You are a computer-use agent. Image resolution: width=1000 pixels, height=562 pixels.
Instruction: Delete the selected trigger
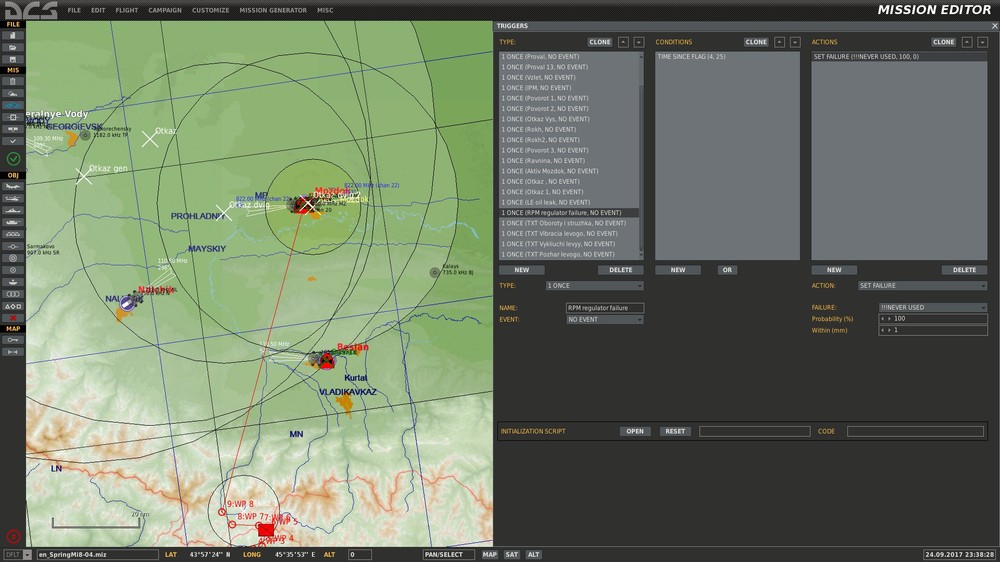coord(621,270)
